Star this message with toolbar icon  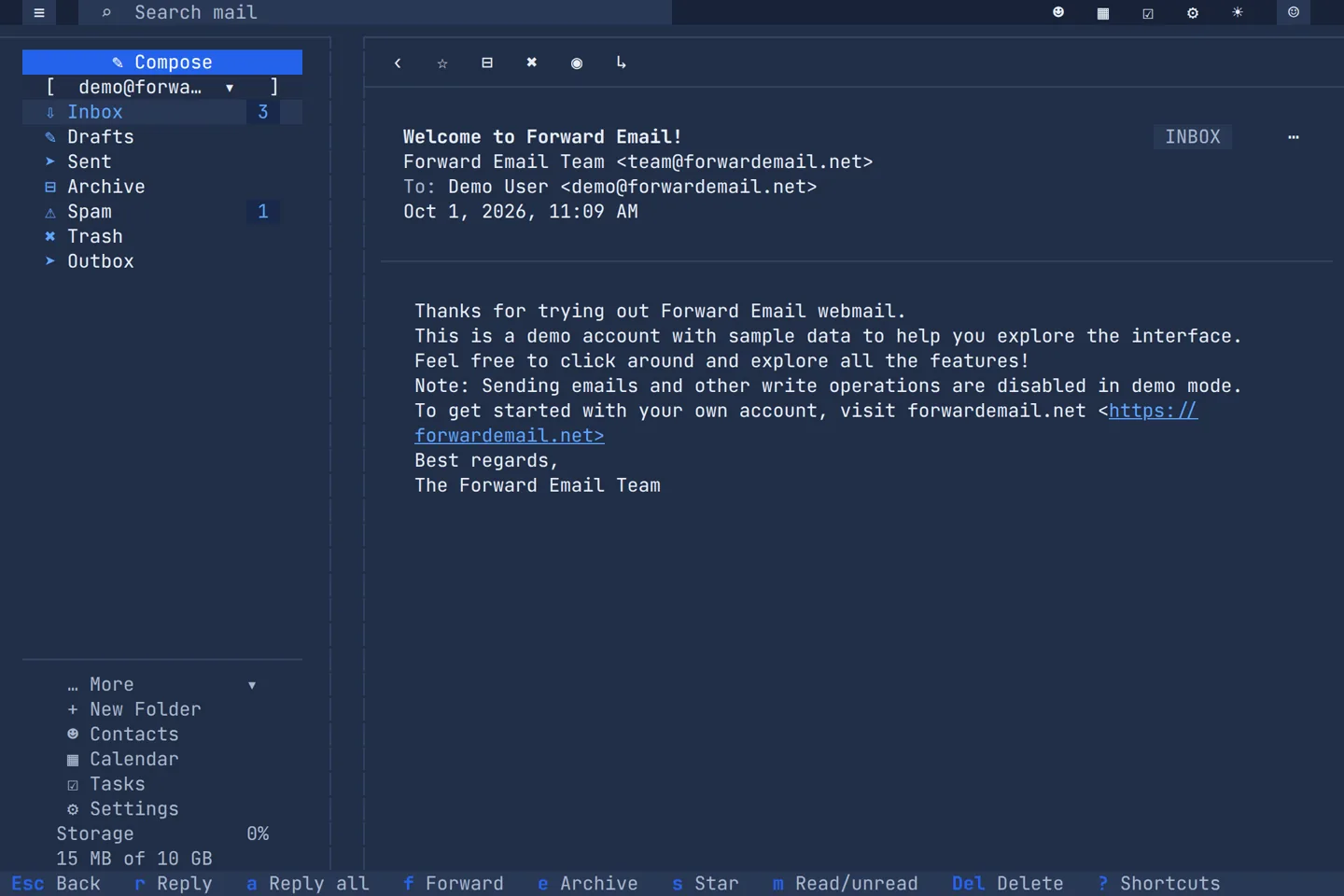coord(442,63)
